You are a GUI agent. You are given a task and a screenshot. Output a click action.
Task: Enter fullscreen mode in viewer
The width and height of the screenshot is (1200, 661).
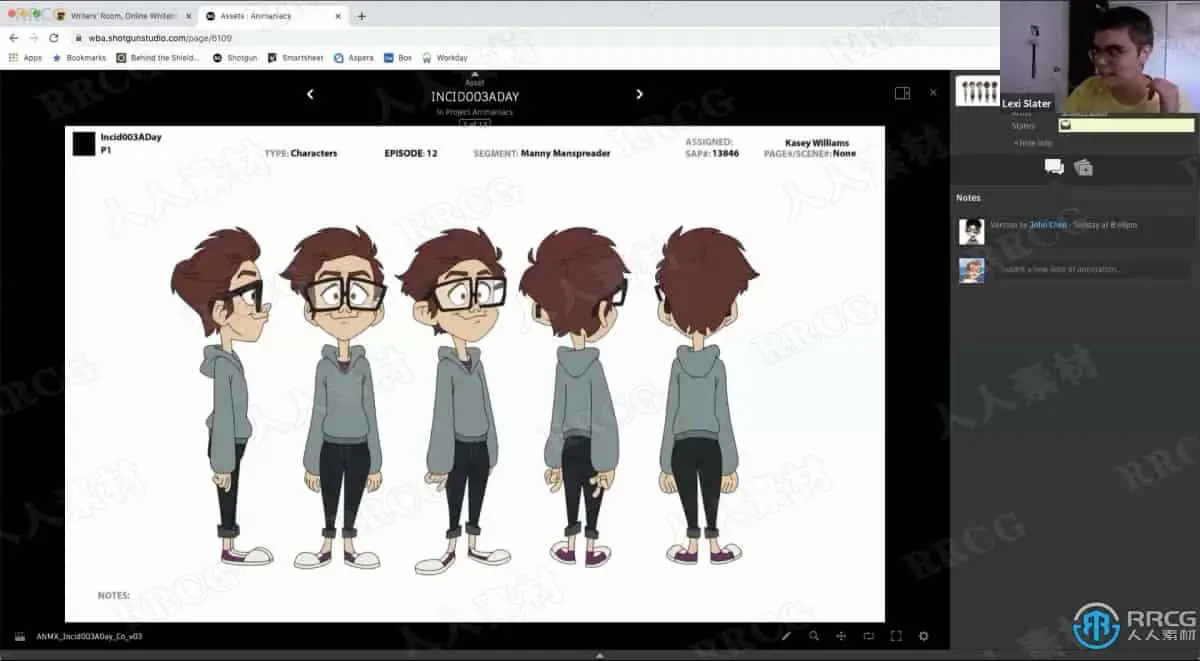pyautogui.click(x=896, y=636)
